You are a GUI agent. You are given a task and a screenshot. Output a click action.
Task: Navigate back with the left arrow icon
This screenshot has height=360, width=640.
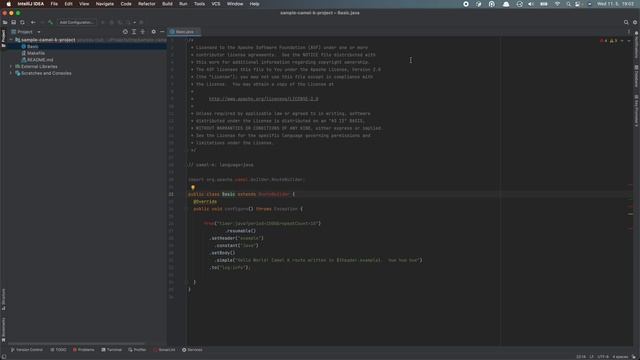tap(33, 22)
